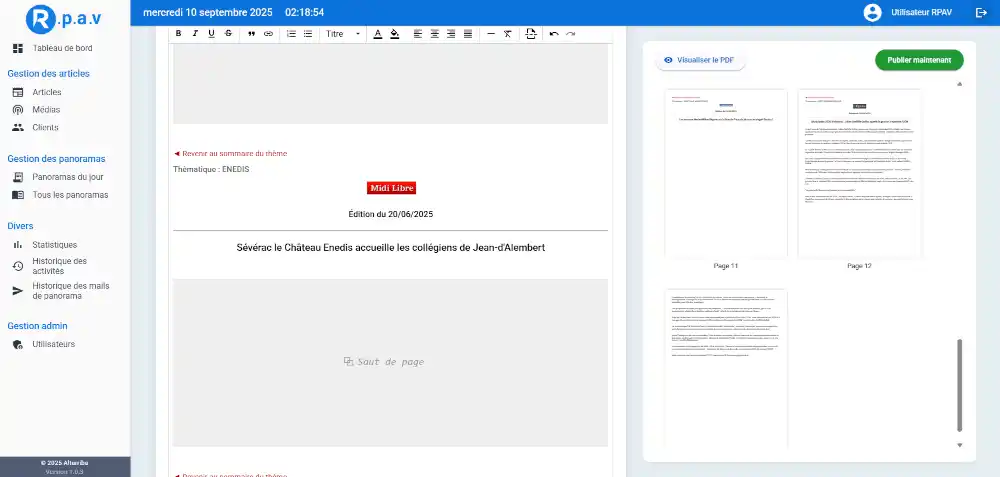The height and width of the screenshot is (477, 1000).
Task: Click Visualiser le PDF button
Action: (701, 60)
